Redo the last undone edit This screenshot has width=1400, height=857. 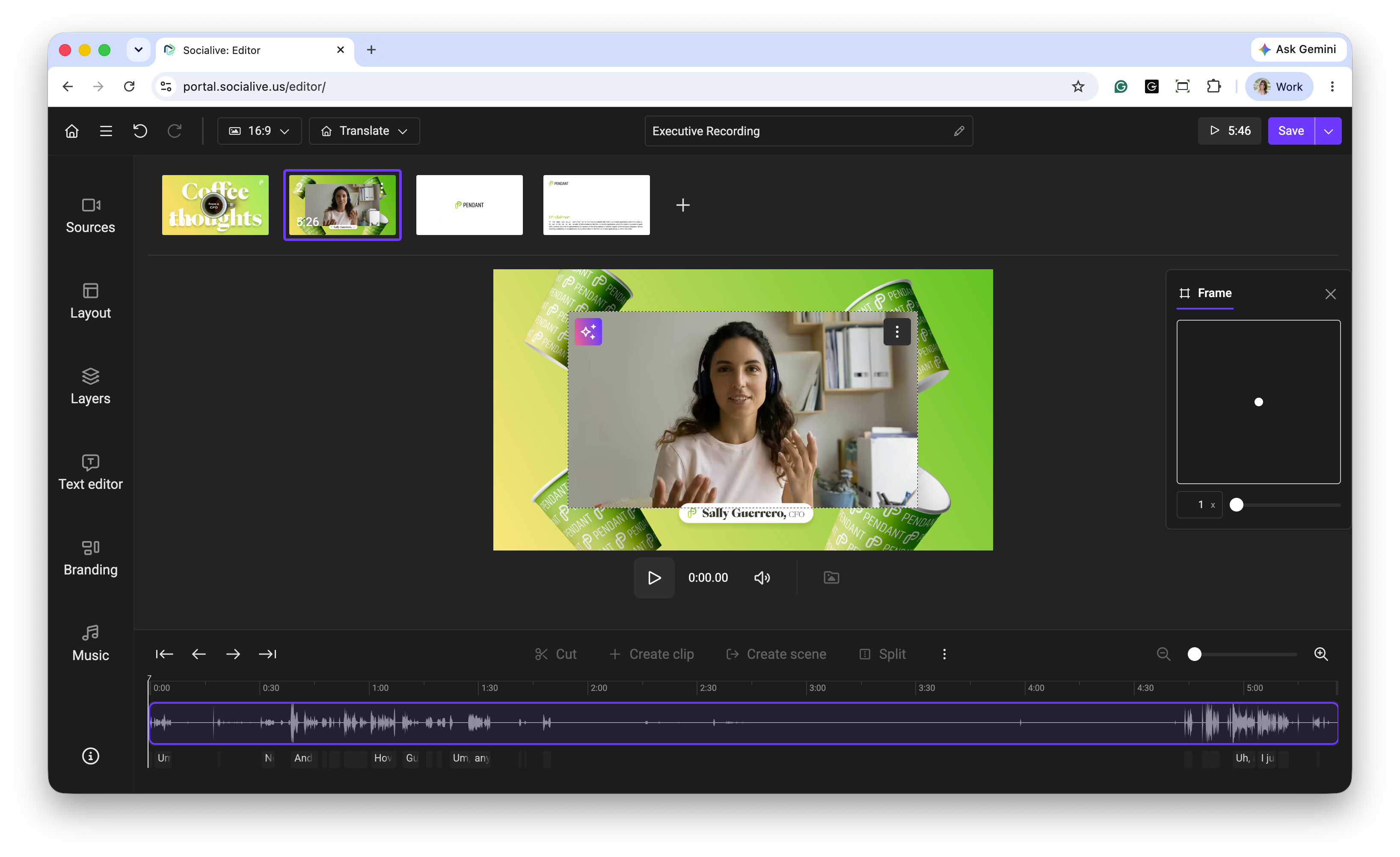pos(175,131)
